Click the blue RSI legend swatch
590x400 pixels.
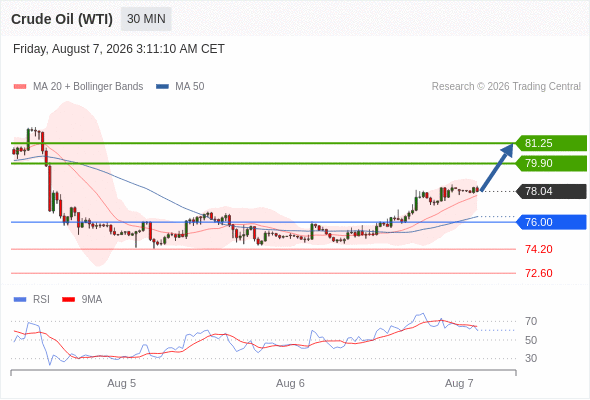tap(20, 300)
